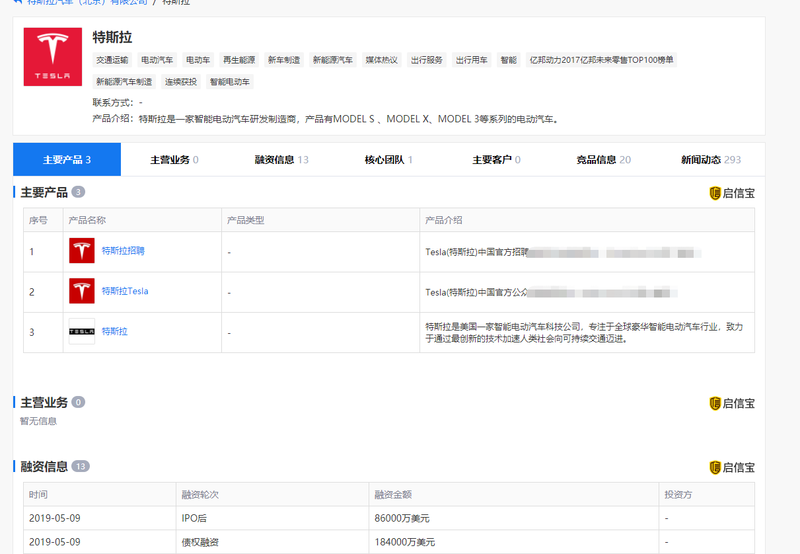Click the 新能源汽车 tag

[333, 60]
